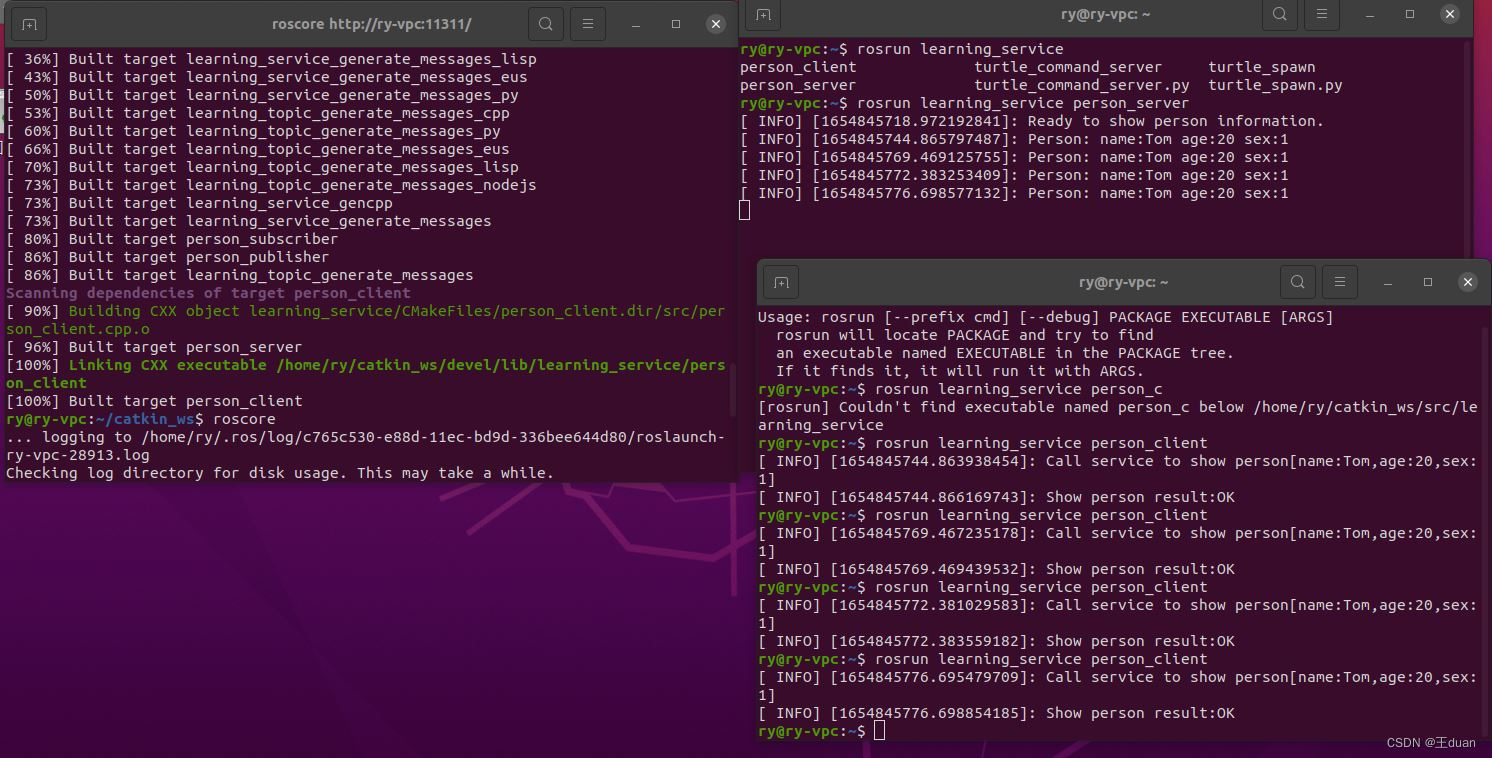Click 'Usage: rosrun [--prefix cmd]' line
1492x758 pixels.
point(1046,317)
